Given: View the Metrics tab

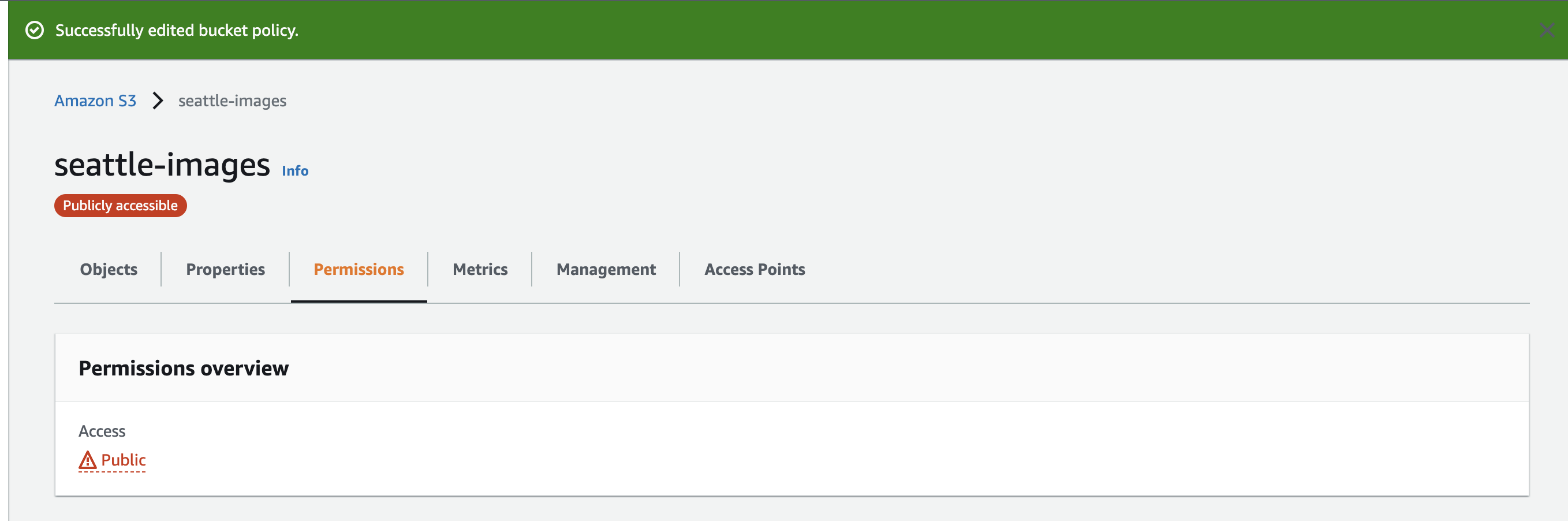Looking at the screenshot, I should [480, 269].
